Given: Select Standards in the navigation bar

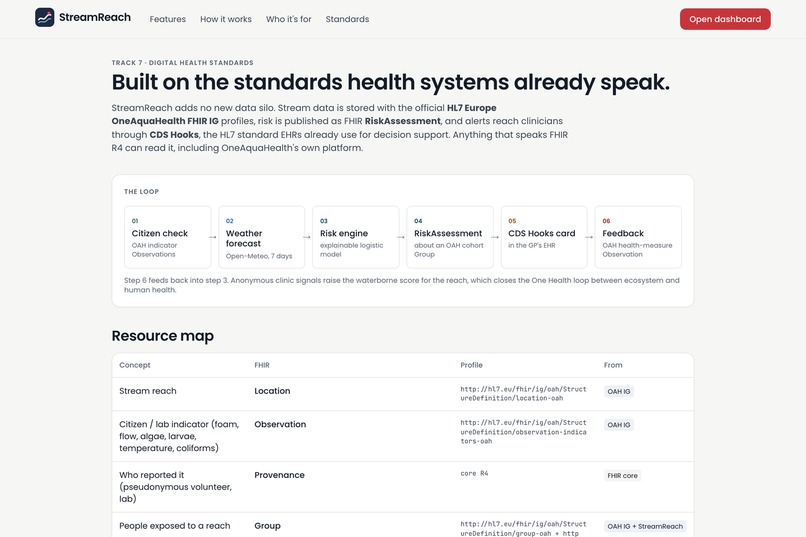Looking at the screenshot, I should (x=347, y=19).
